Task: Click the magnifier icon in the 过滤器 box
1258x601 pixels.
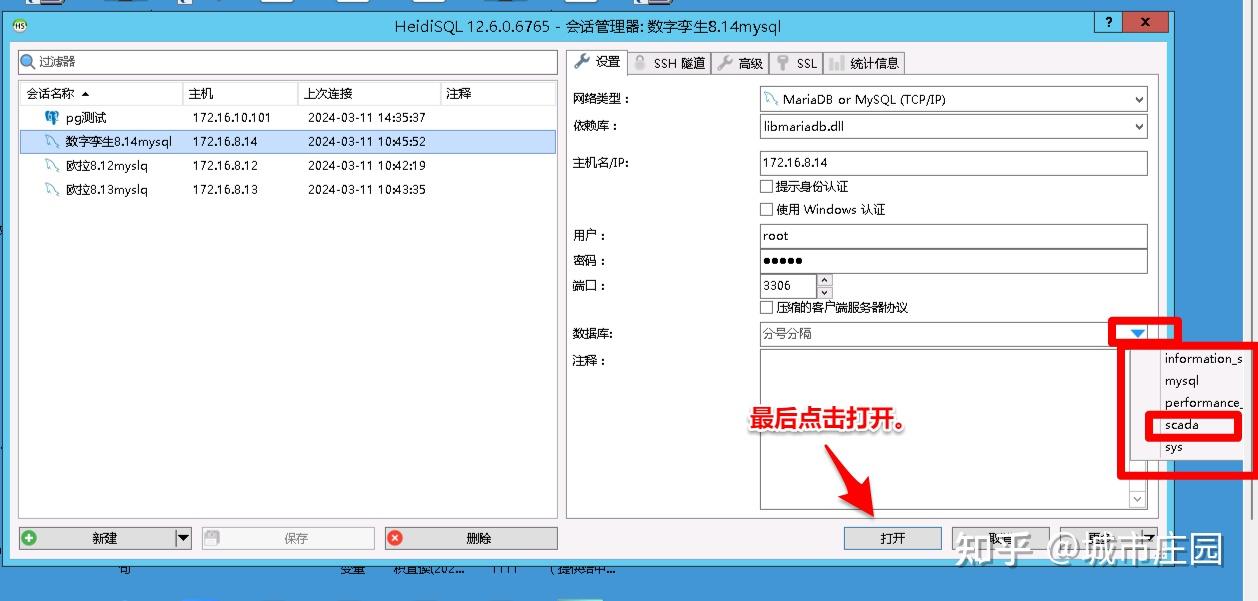Action: [27, 62]
